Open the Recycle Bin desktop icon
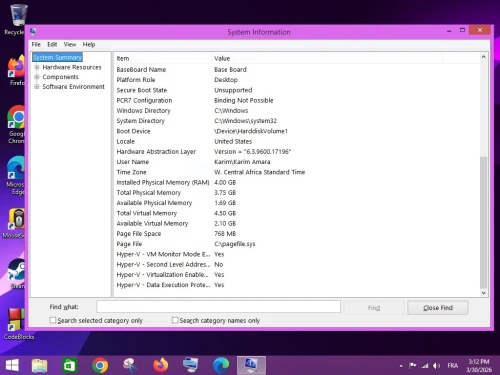This screenshot has height=375, width=500. 17,18
